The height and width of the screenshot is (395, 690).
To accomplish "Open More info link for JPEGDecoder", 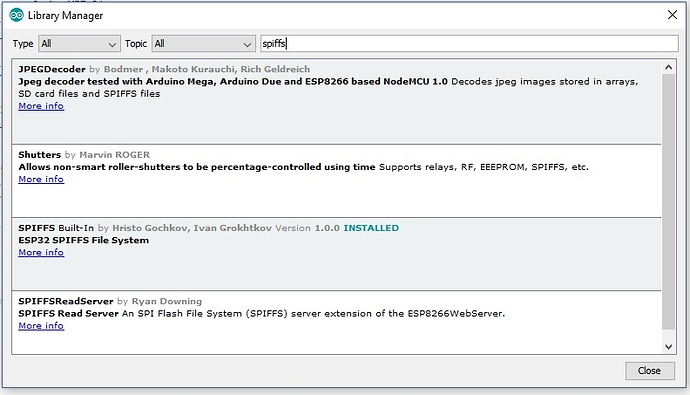I will point(41,106).
